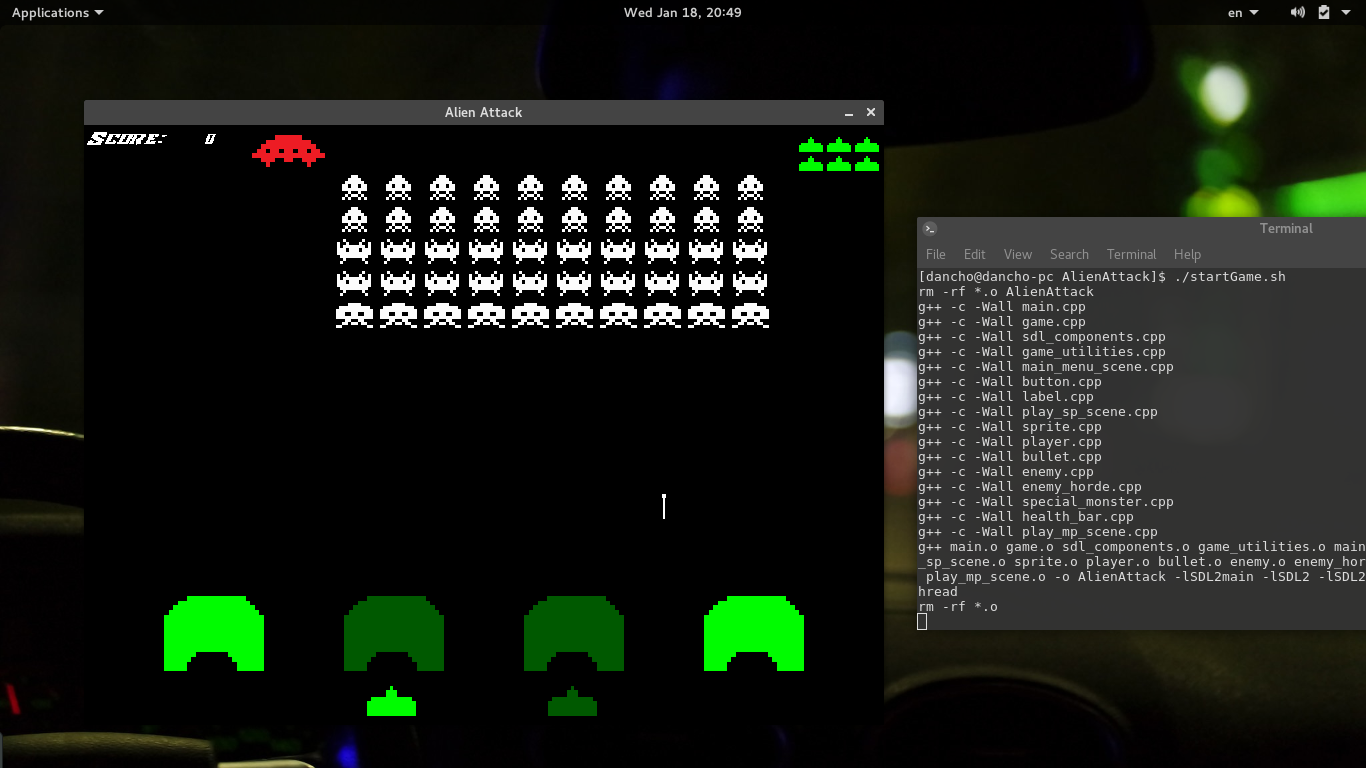Image resolution: width=1366 pixels, height=768 pixels.
Task: Click the rightmost bright green shield bunker
Action: pos(754,633)
